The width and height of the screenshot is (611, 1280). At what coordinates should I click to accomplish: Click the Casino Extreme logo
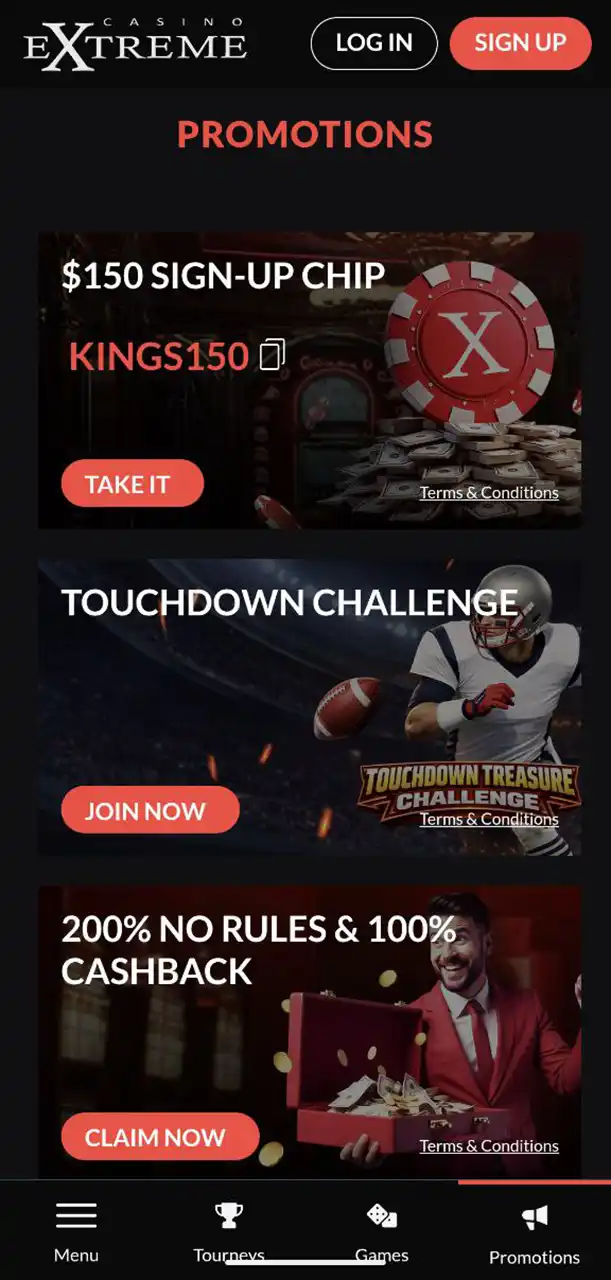click(x=136, y=44)
